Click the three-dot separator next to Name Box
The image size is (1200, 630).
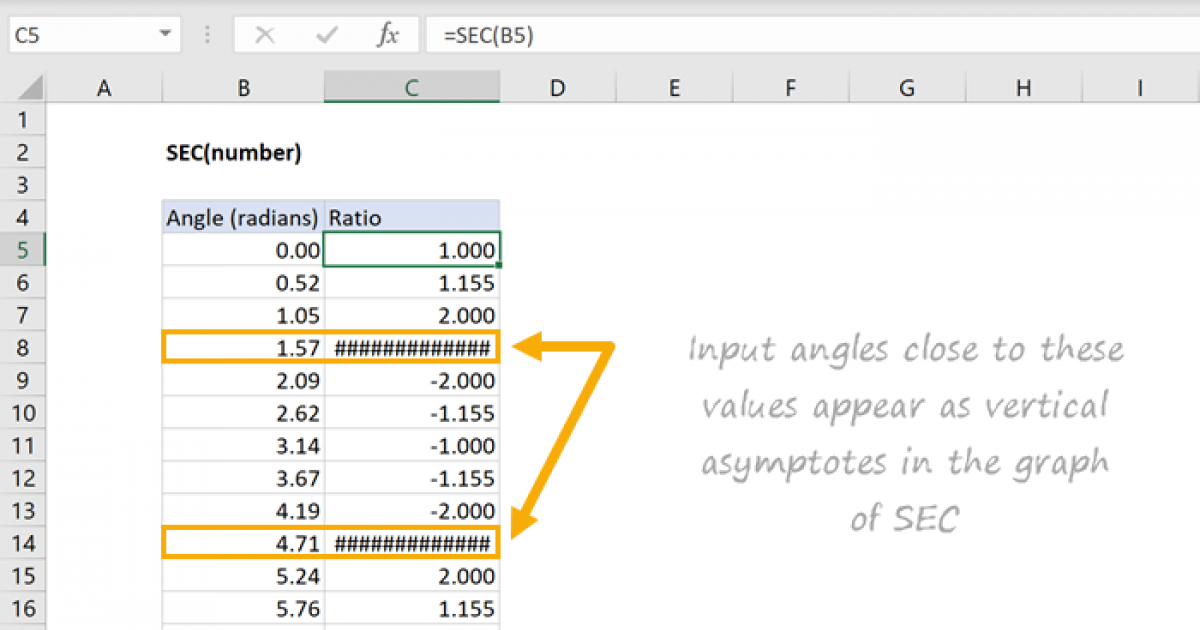point(207,34)
